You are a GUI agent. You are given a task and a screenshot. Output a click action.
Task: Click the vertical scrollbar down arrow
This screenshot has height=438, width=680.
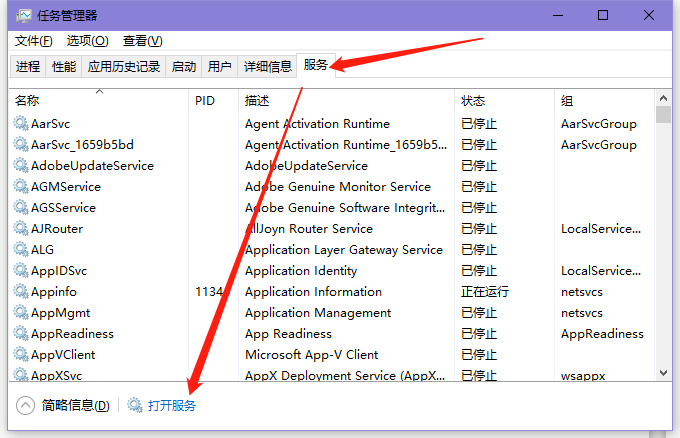tap(663, 373)
